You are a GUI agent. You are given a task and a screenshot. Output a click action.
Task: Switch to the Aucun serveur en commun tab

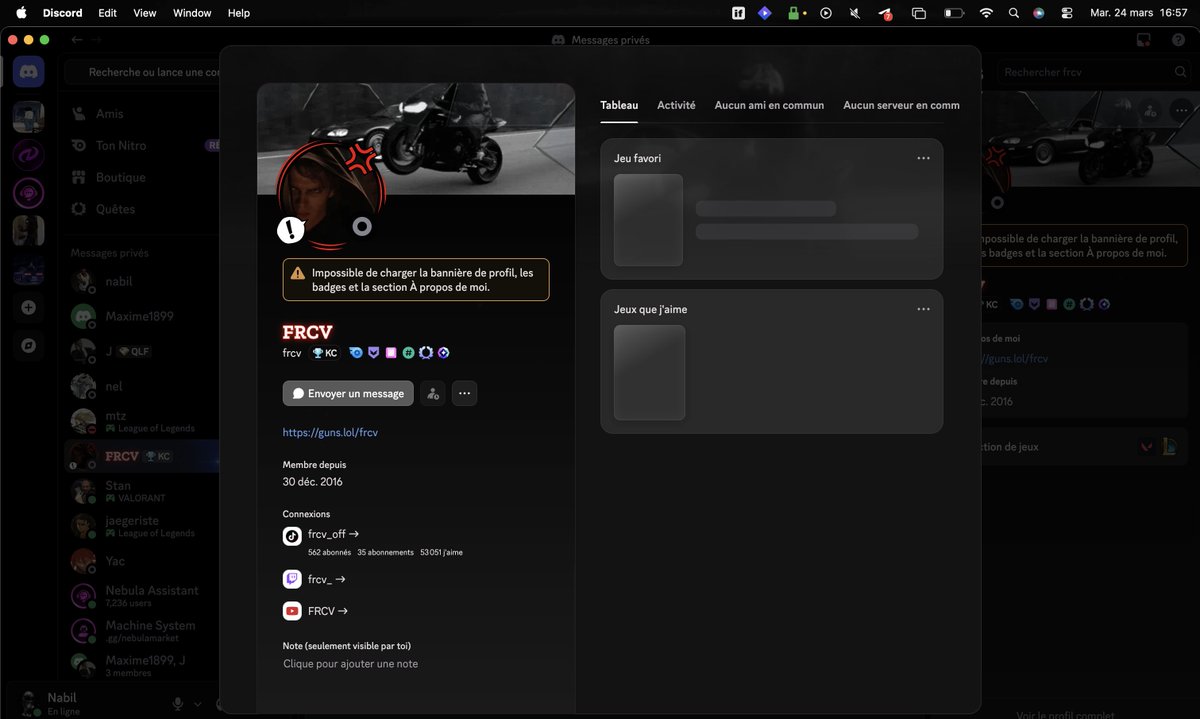[901, 105]
